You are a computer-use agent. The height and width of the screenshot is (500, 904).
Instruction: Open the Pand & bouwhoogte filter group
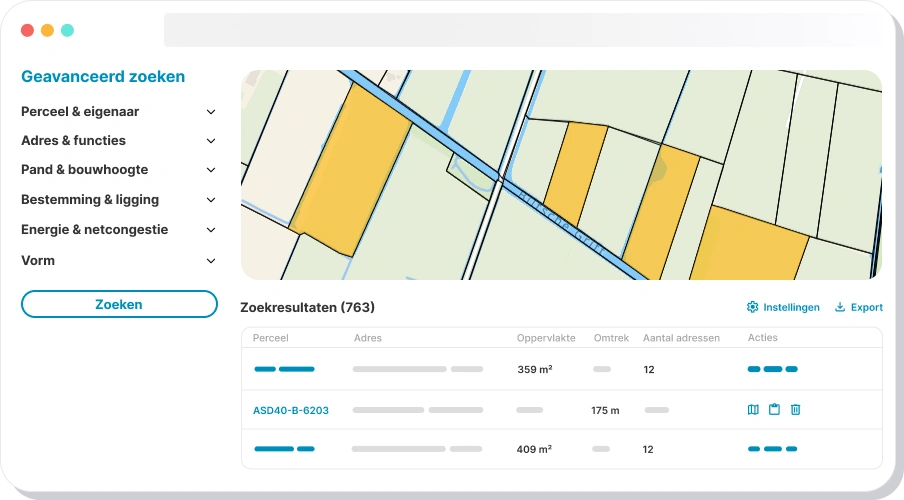[211, 170]
